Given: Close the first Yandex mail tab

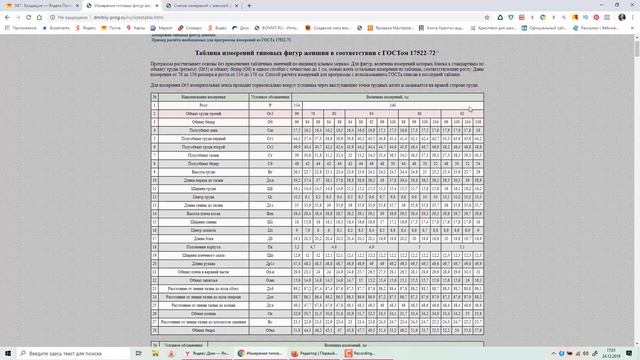Looking at the screenshot, I should [x=77, y=6].
